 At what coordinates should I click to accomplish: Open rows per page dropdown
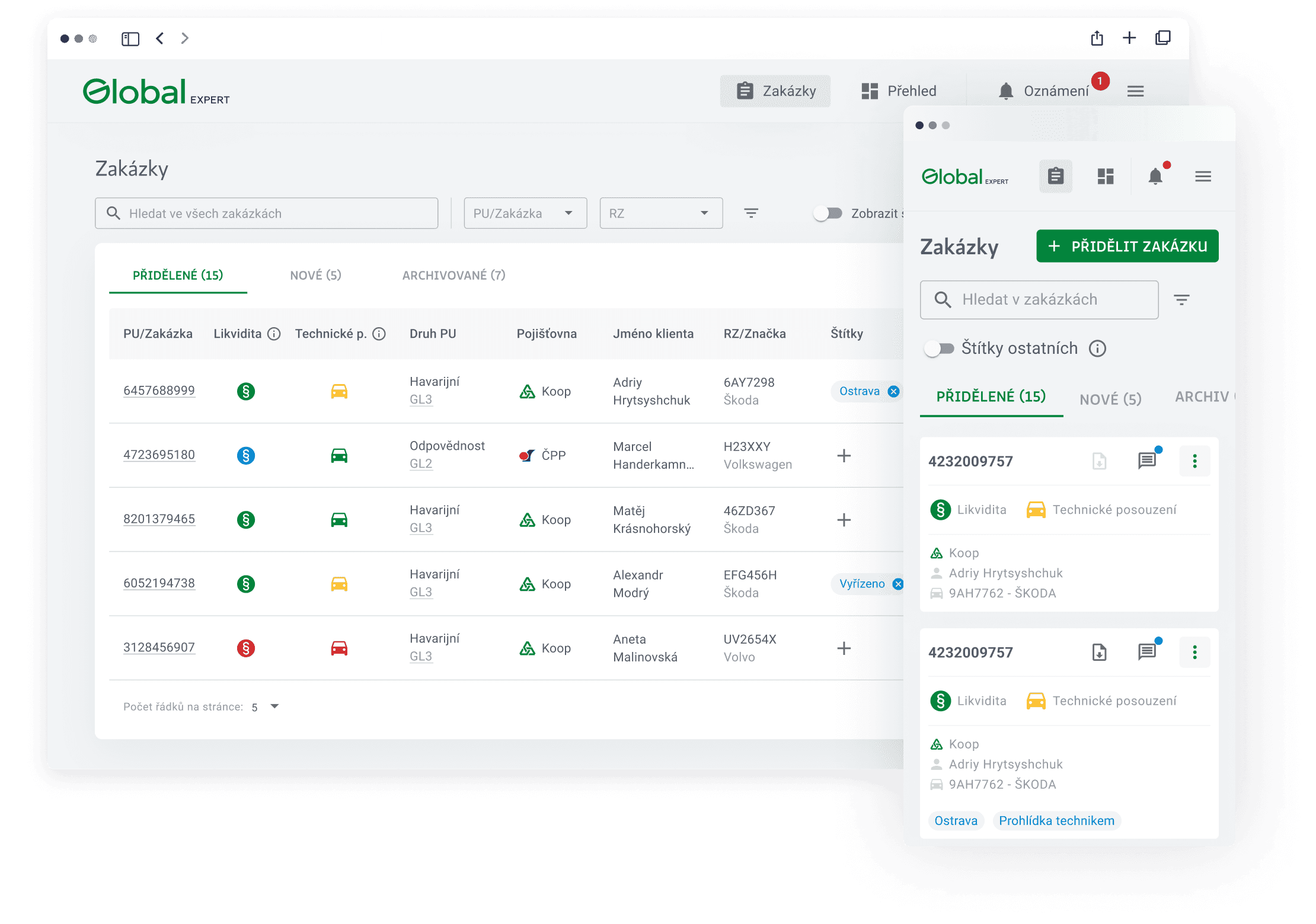point(274,706)
